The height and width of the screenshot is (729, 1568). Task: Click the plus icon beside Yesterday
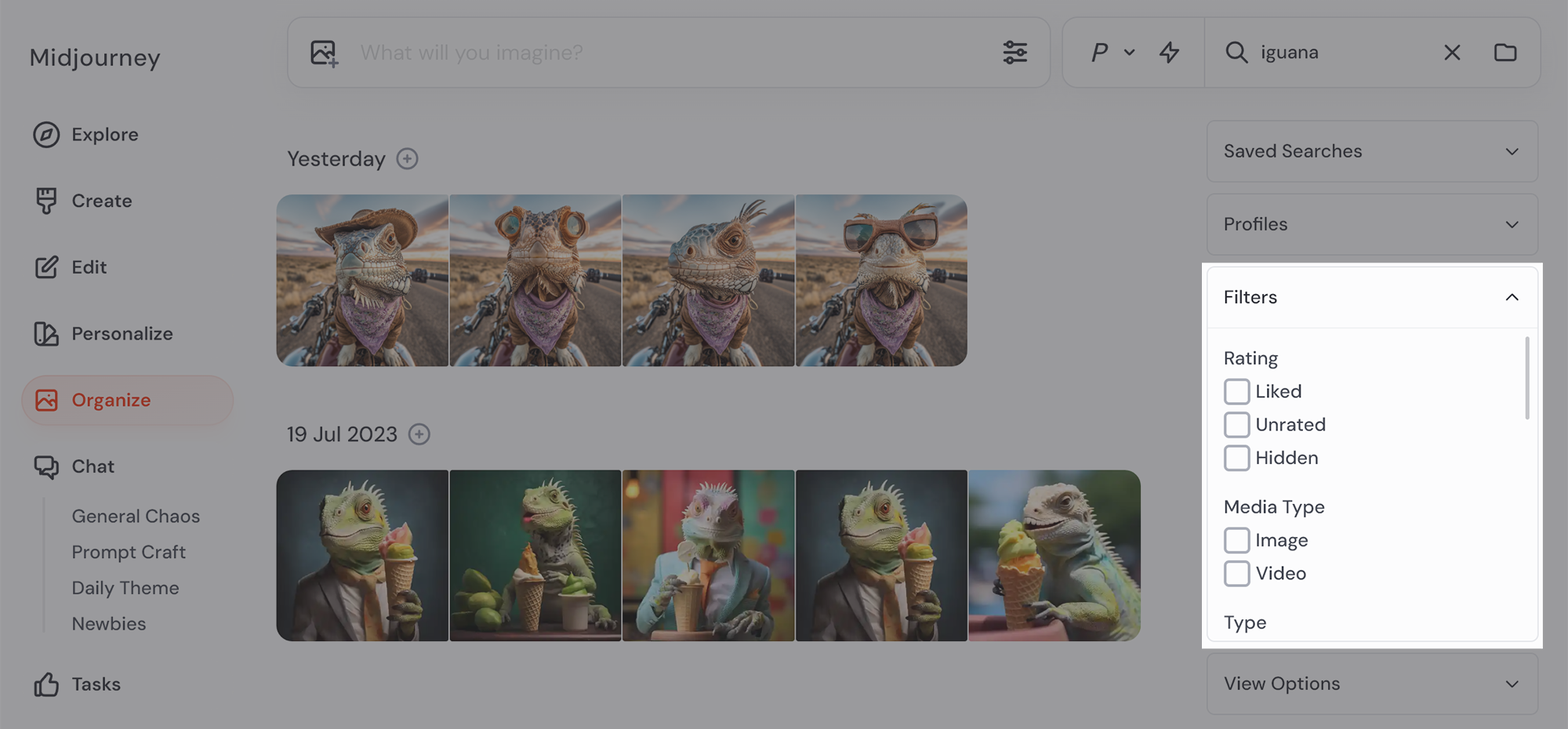click(407, 159)
